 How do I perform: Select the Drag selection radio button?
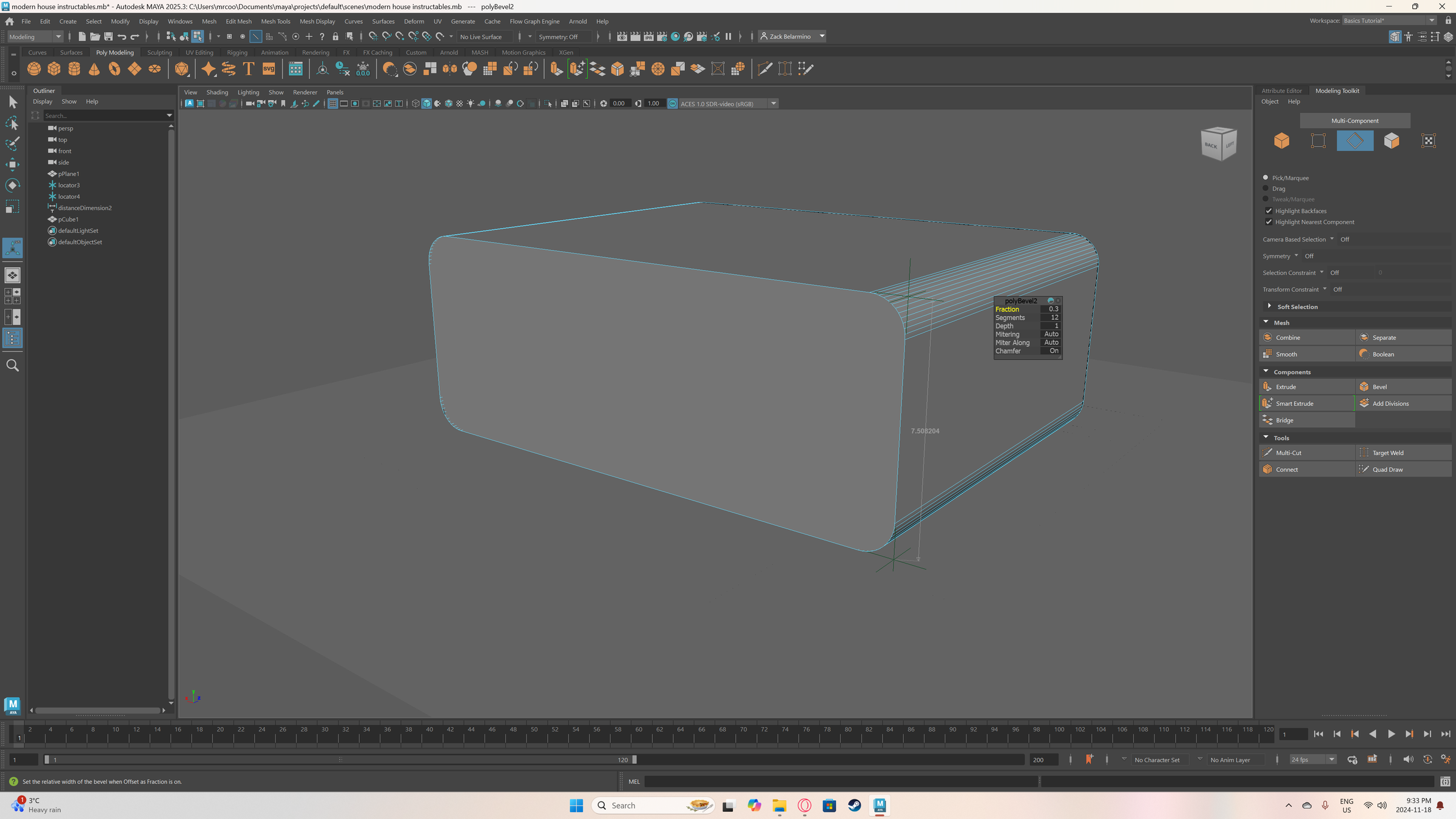[x=1266, y=189]
